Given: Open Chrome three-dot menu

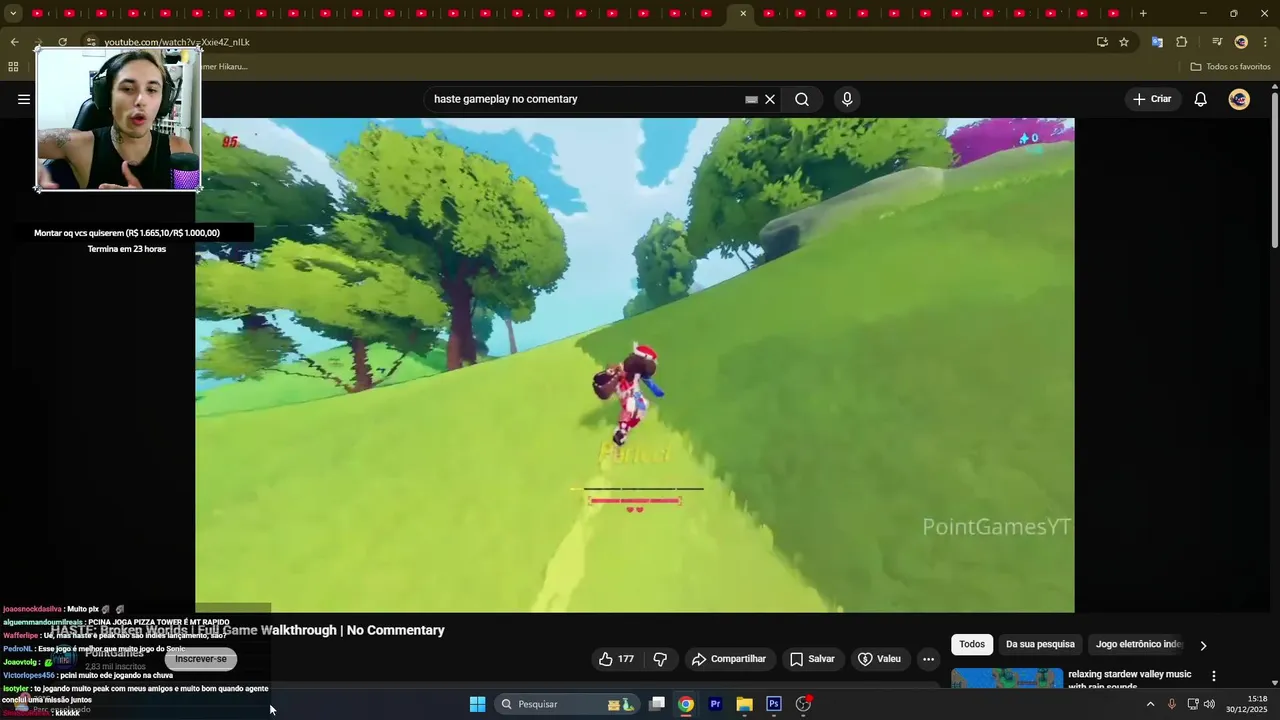Looking at the screenshot, I should [x=1266, y=42].
